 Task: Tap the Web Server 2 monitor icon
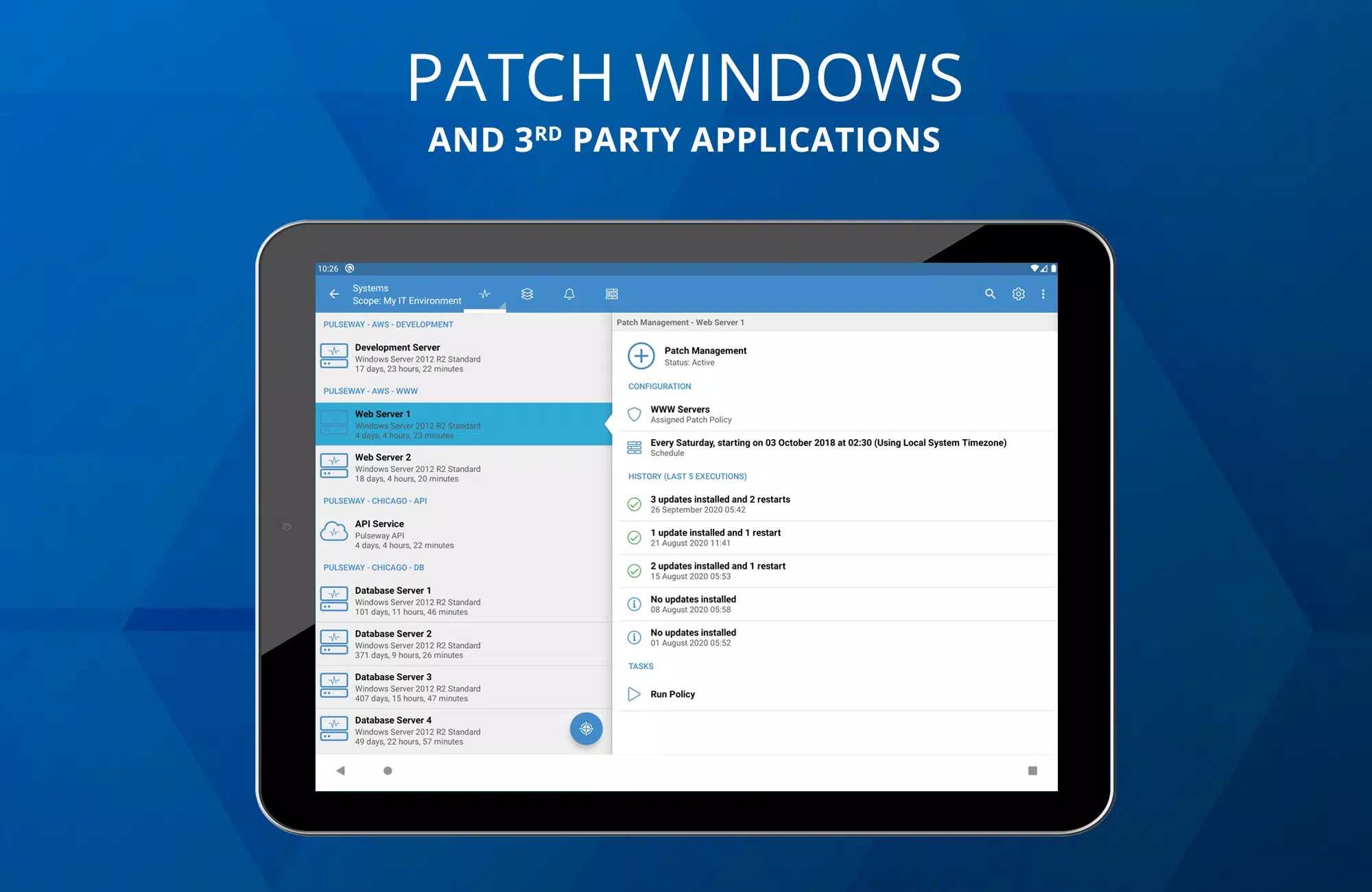pyautogui.click(x=334, y=467)
